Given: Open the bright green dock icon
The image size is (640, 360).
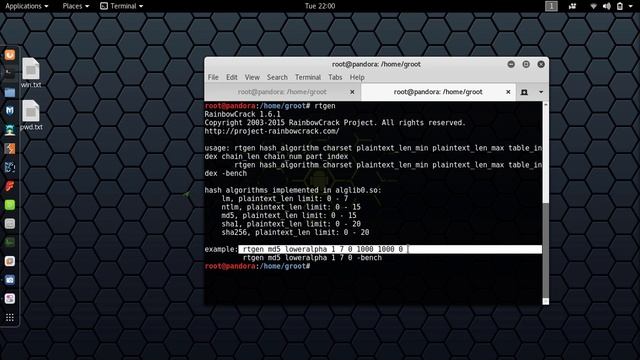Looking at the screenshot, I should pyautogui.click(x=10, y=205).
